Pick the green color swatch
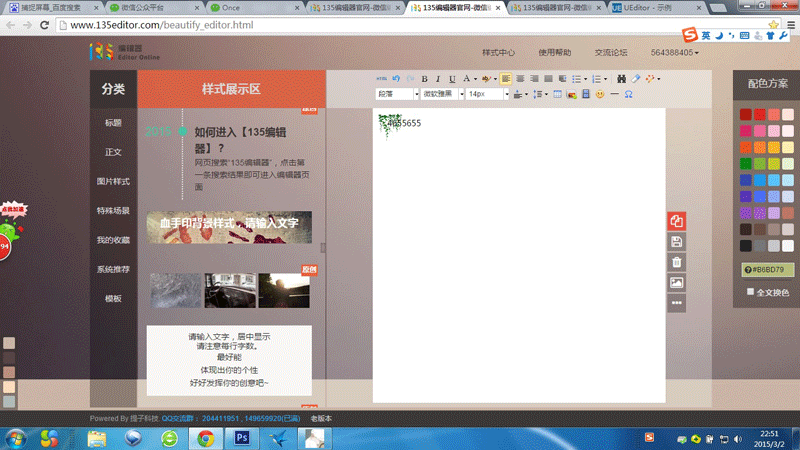 coord(745,163)
